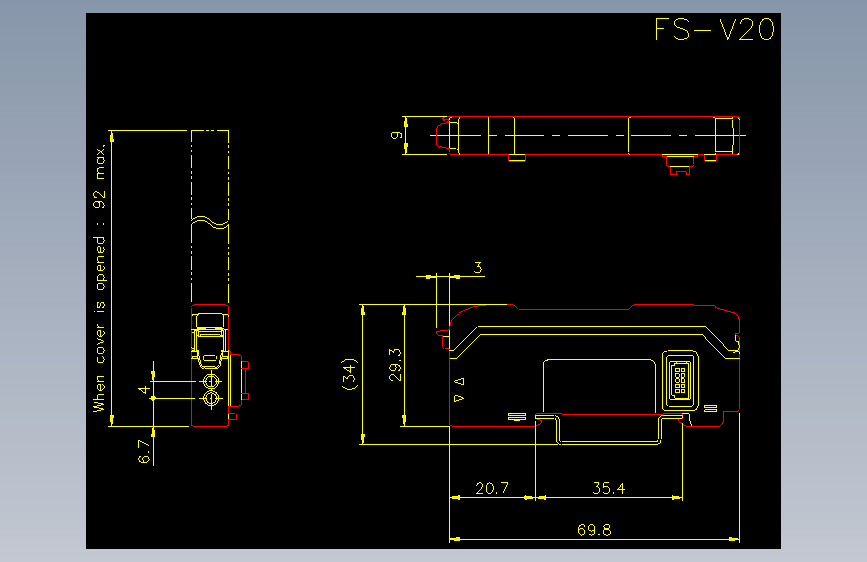Select the 4 spacing dimension
The height and width of the screenshot is (562, 867).
pos(144,389)
